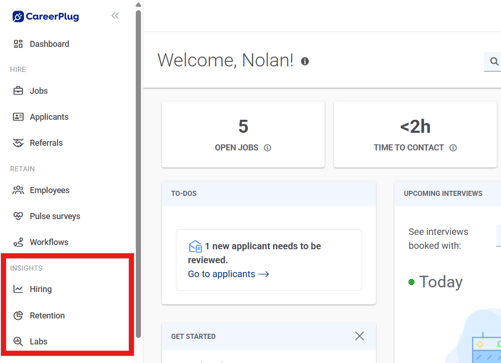Click the Labs magnifier icon
The width and height of the screenshot is (501, 363).
[18, 341]
